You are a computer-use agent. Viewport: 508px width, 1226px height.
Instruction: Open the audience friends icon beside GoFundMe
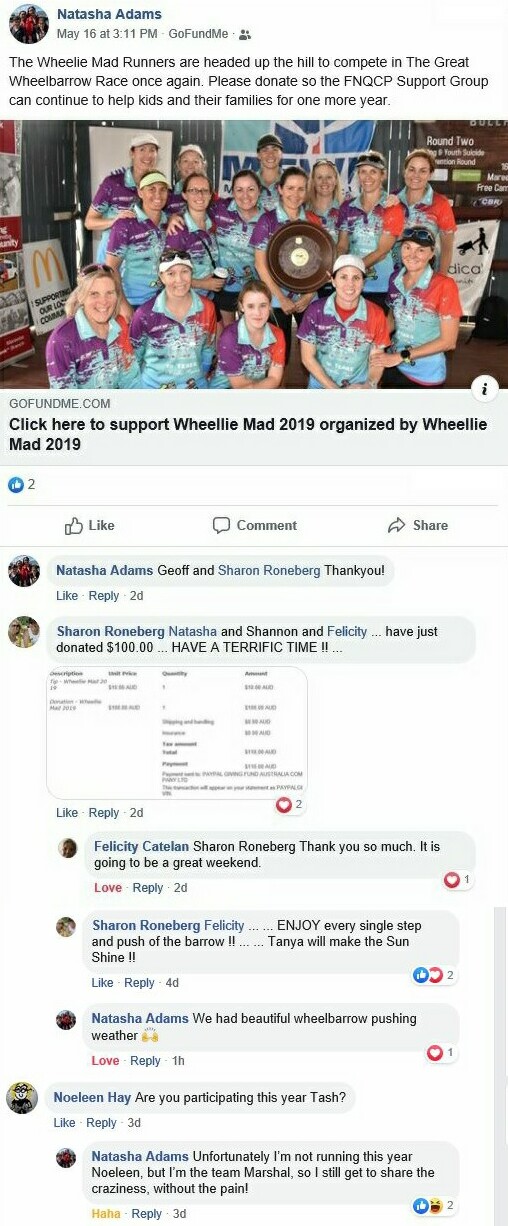pyautogui.click(x=245, y=34)
